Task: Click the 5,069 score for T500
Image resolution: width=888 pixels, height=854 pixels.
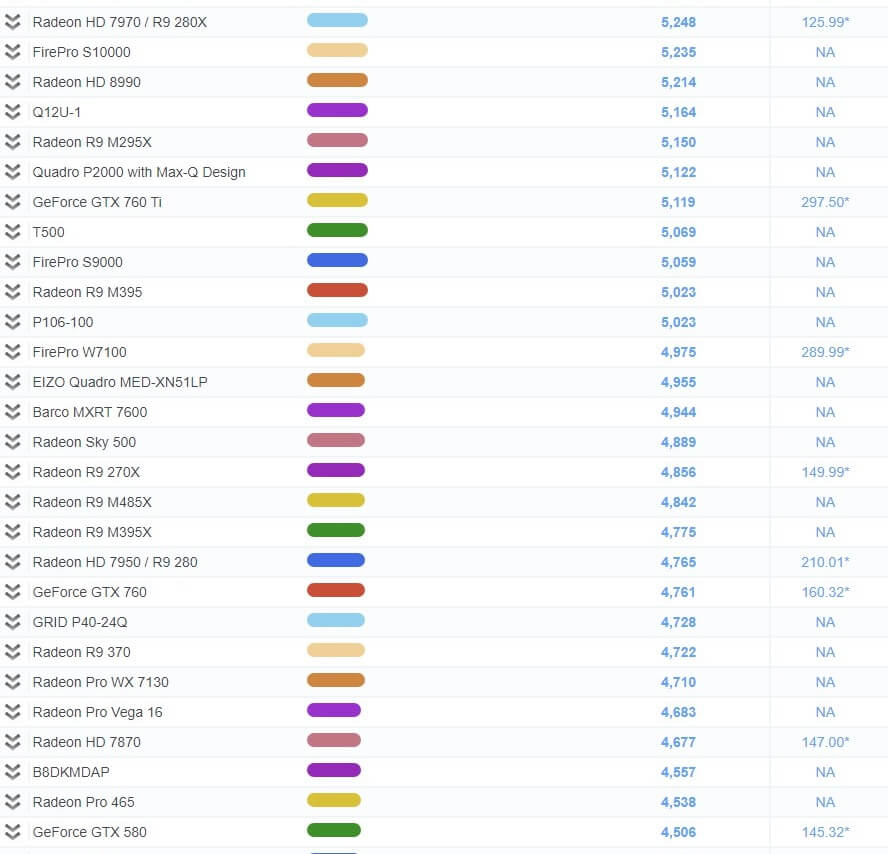Action: (678, 233)
